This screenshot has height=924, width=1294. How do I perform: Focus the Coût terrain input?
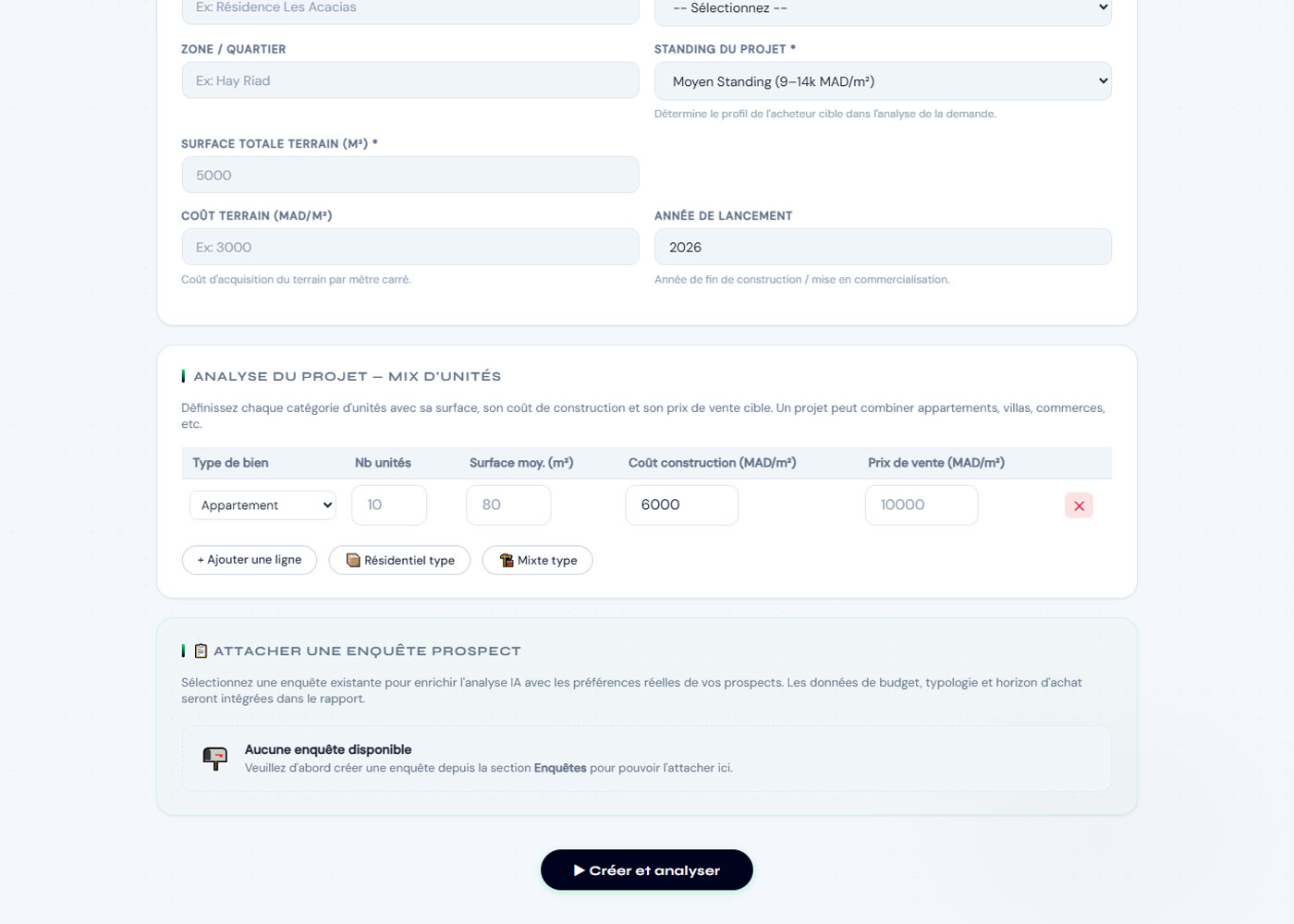[410, 247]
